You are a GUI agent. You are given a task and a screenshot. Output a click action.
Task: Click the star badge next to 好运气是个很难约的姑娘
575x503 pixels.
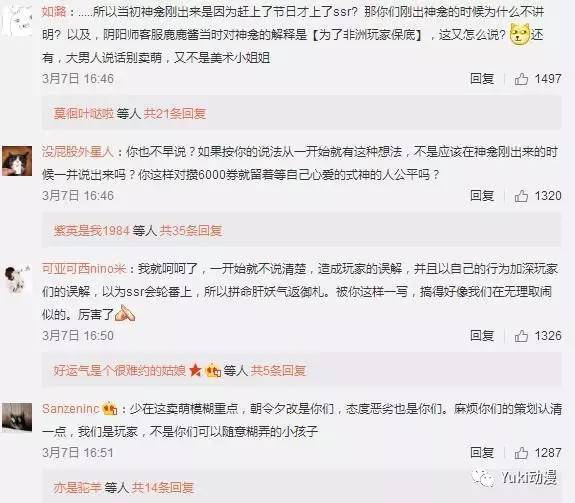point(195,370)
